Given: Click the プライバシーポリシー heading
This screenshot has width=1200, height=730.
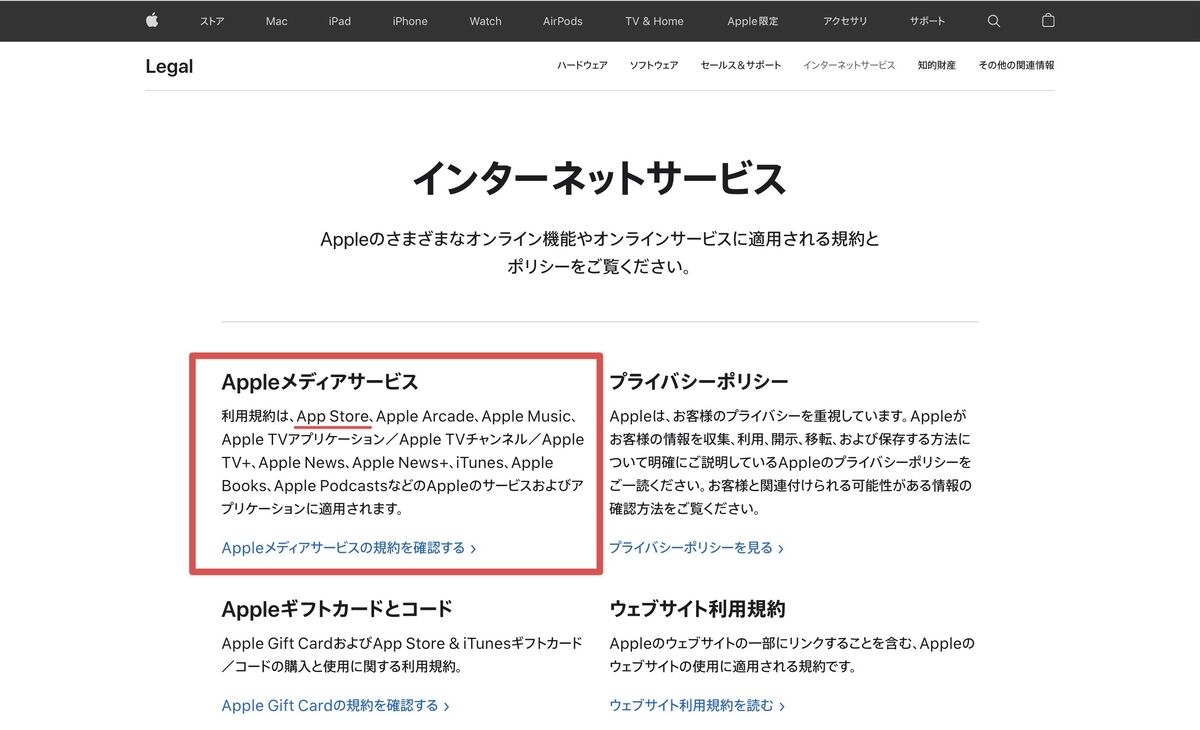Looking at the screenshot, I should tap(699, 382).
